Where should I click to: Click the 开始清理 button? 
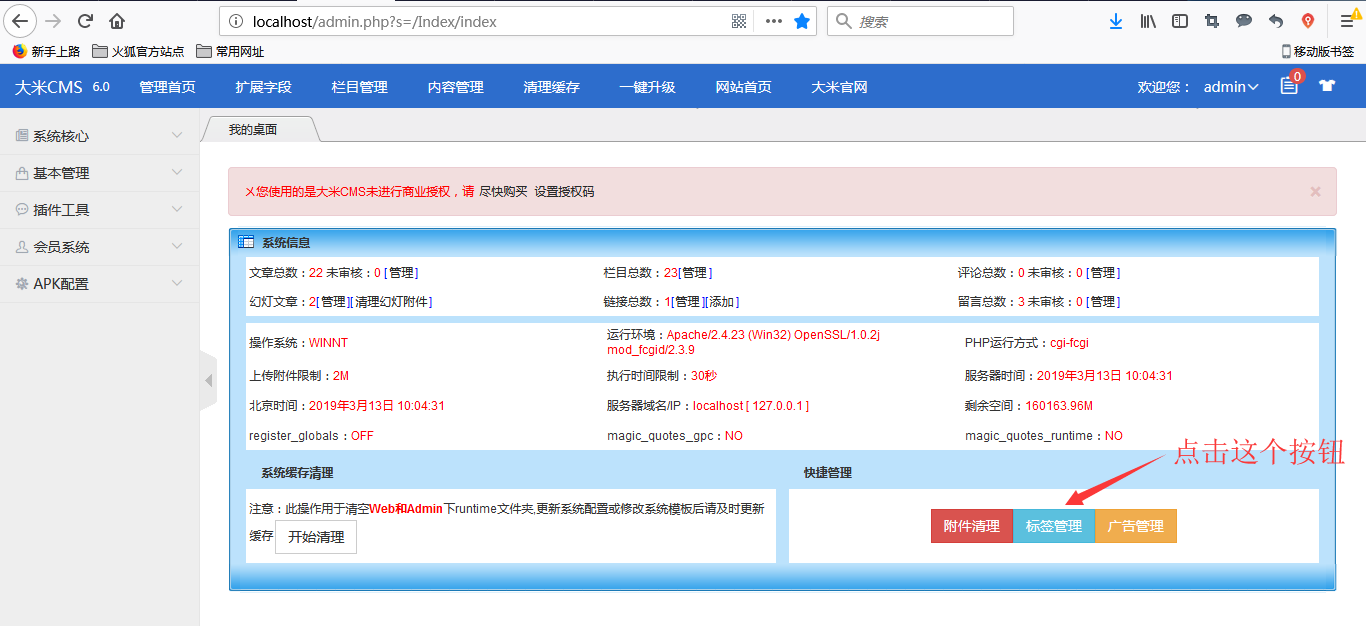click(316, 537)
